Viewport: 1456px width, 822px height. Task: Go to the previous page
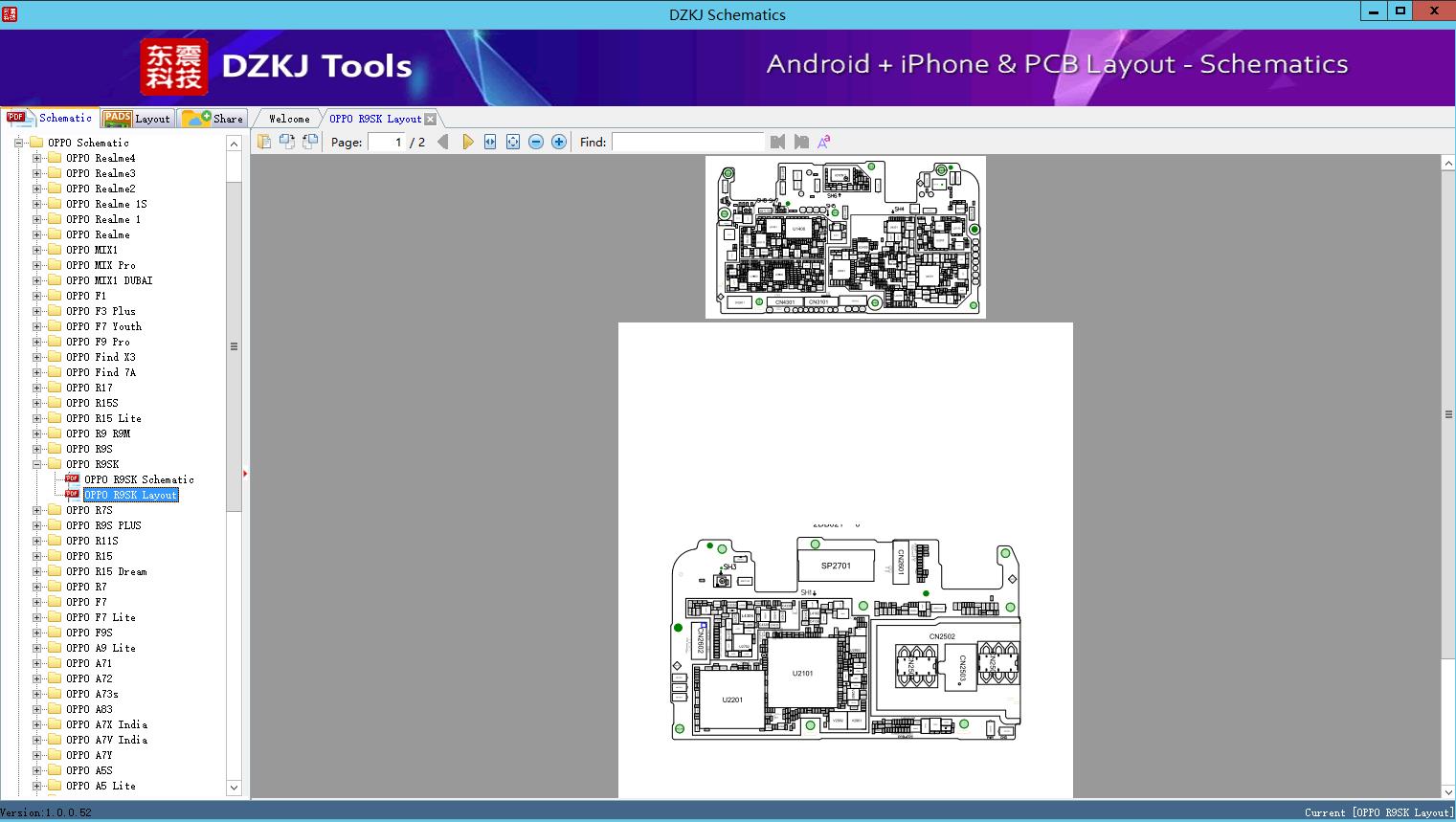coord(443,142)
